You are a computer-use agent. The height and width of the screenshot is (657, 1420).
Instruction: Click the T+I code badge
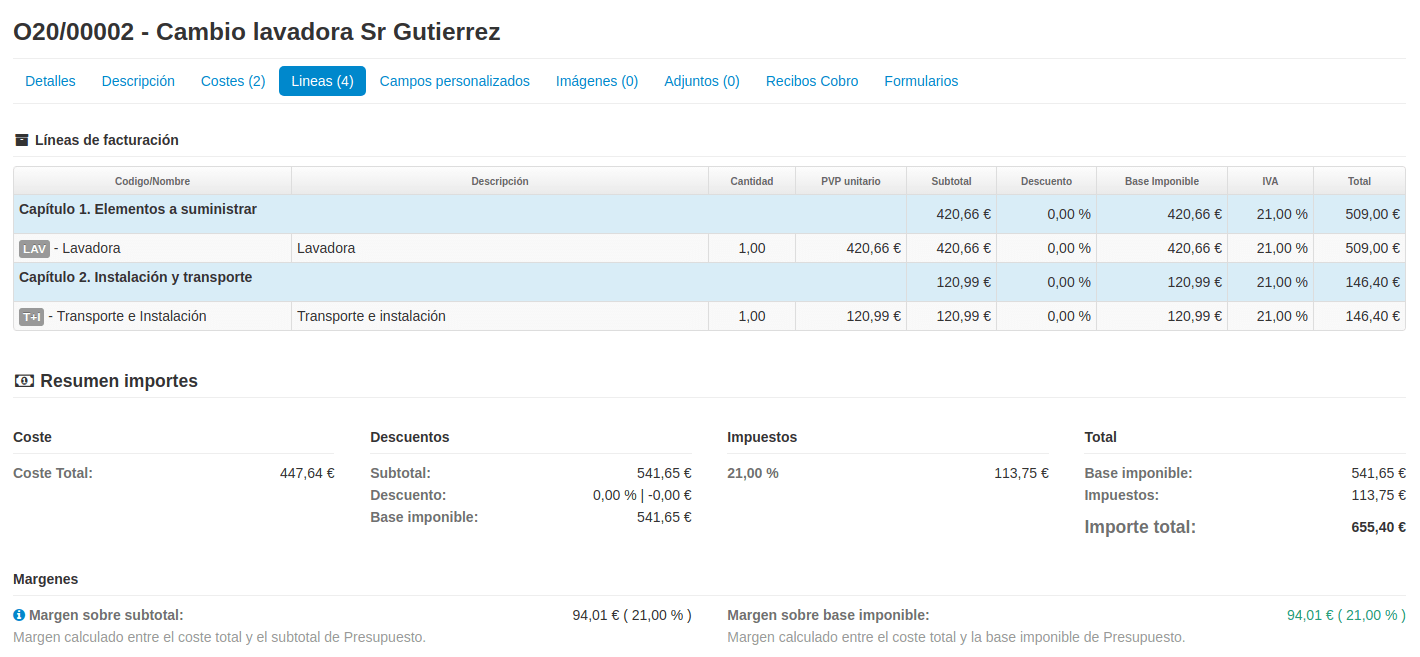(32, 317)
